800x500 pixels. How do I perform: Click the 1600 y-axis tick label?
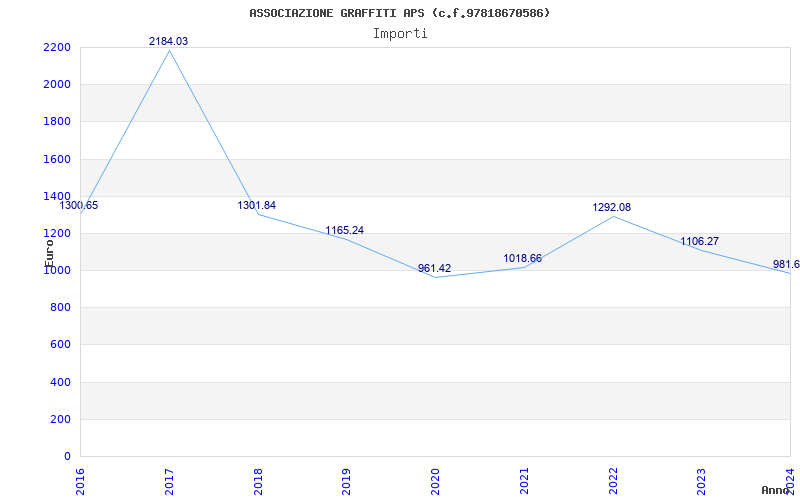[x=57, y=159]
